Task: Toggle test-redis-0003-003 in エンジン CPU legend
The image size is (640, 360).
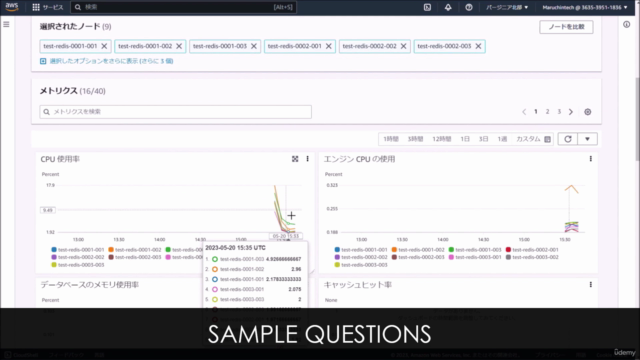Action: click(x=361, y=265)
